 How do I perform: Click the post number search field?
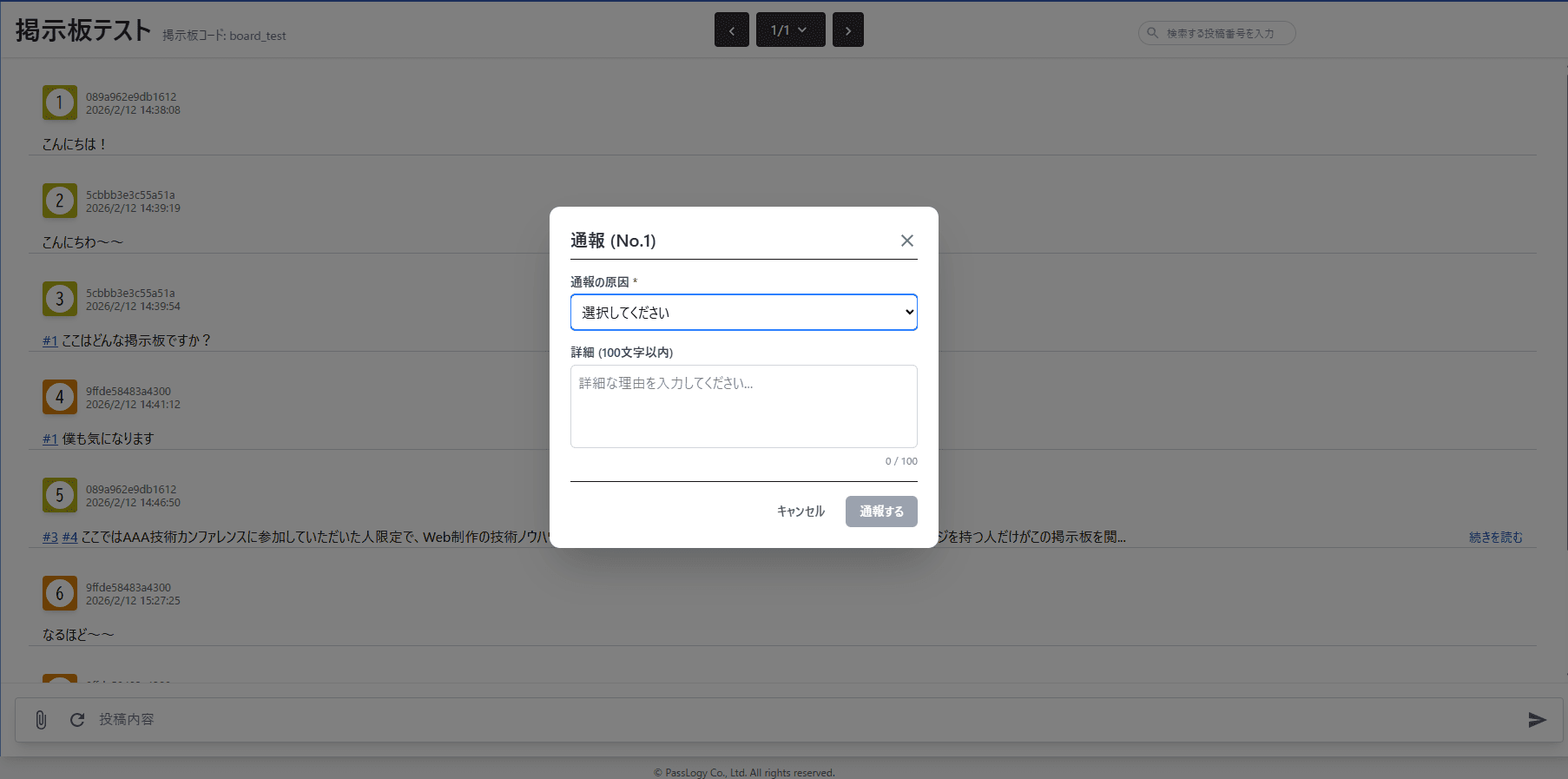(x=1224, y=33)
